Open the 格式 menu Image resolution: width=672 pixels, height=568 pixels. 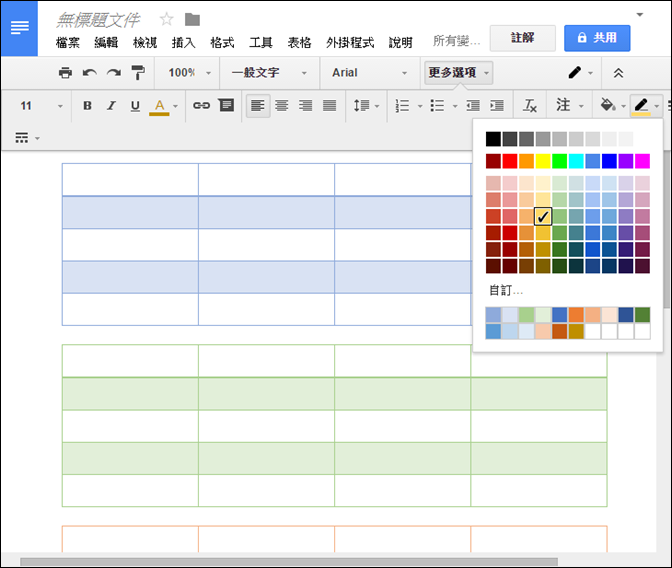(222, 42)
